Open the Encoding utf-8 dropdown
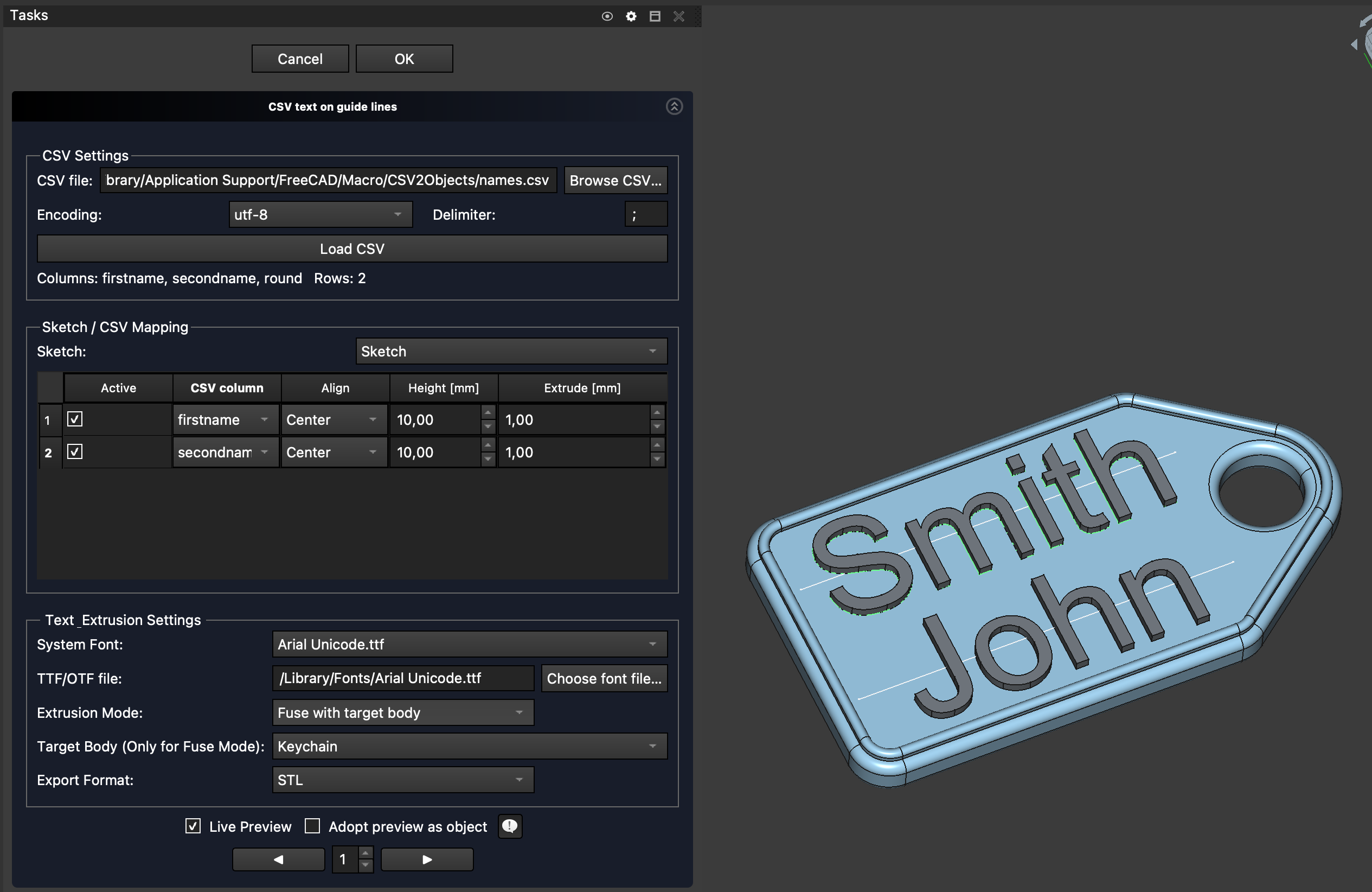The image size is (1372, 892). [x=320, y=214]
